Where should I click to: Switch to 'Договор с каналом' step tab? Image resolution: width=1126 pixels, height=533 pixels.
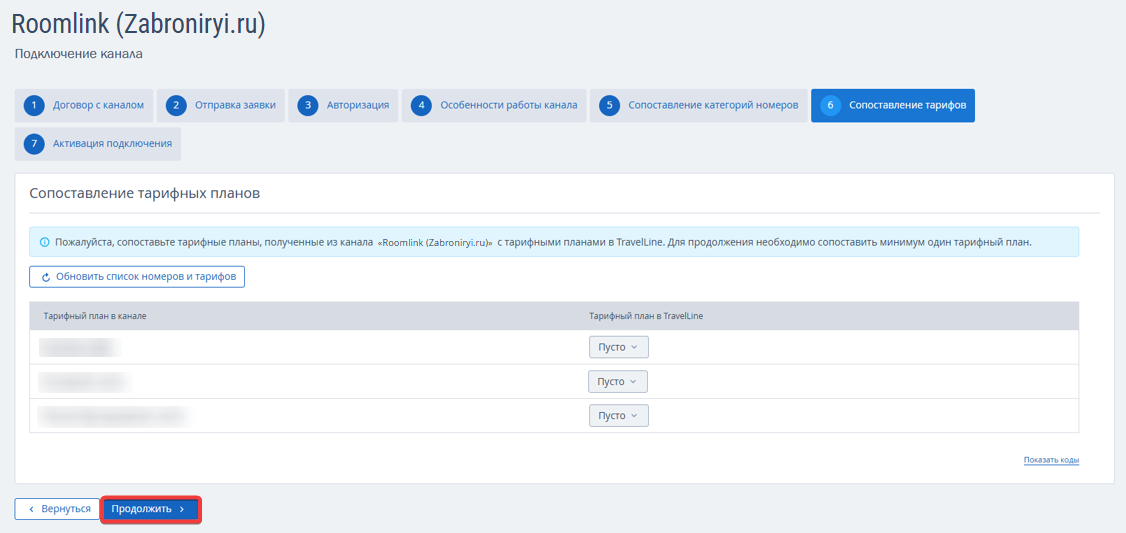point(98,105)
